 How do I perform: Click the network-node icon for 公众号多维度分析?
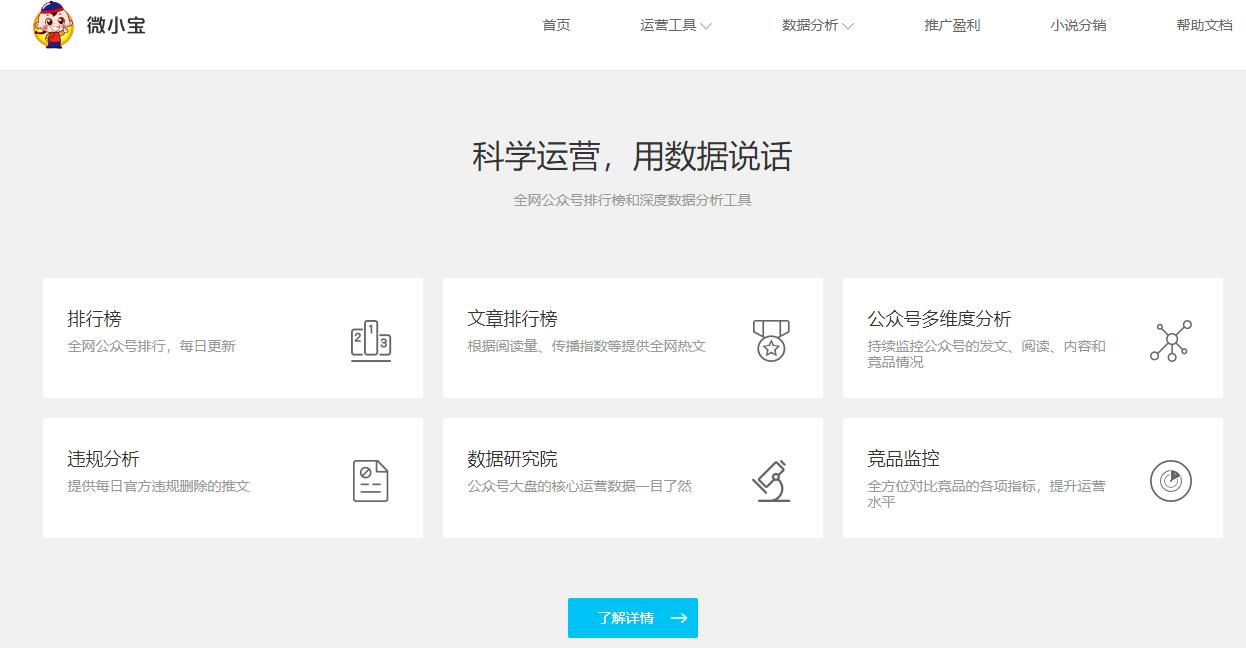(1170, 338)
